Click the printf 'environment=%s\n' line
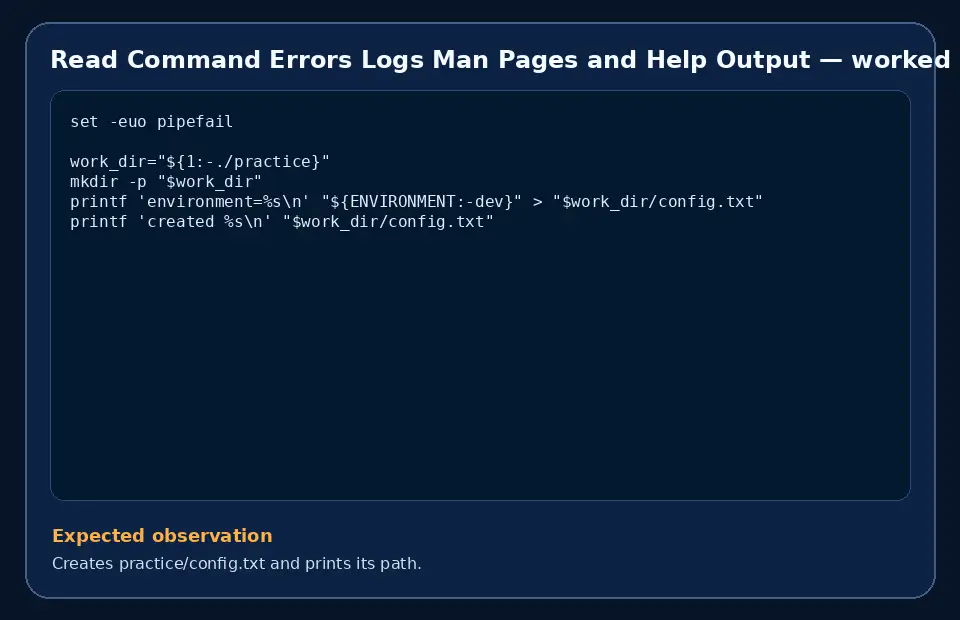Screen dimensions: 960x620 pos(416,202)
